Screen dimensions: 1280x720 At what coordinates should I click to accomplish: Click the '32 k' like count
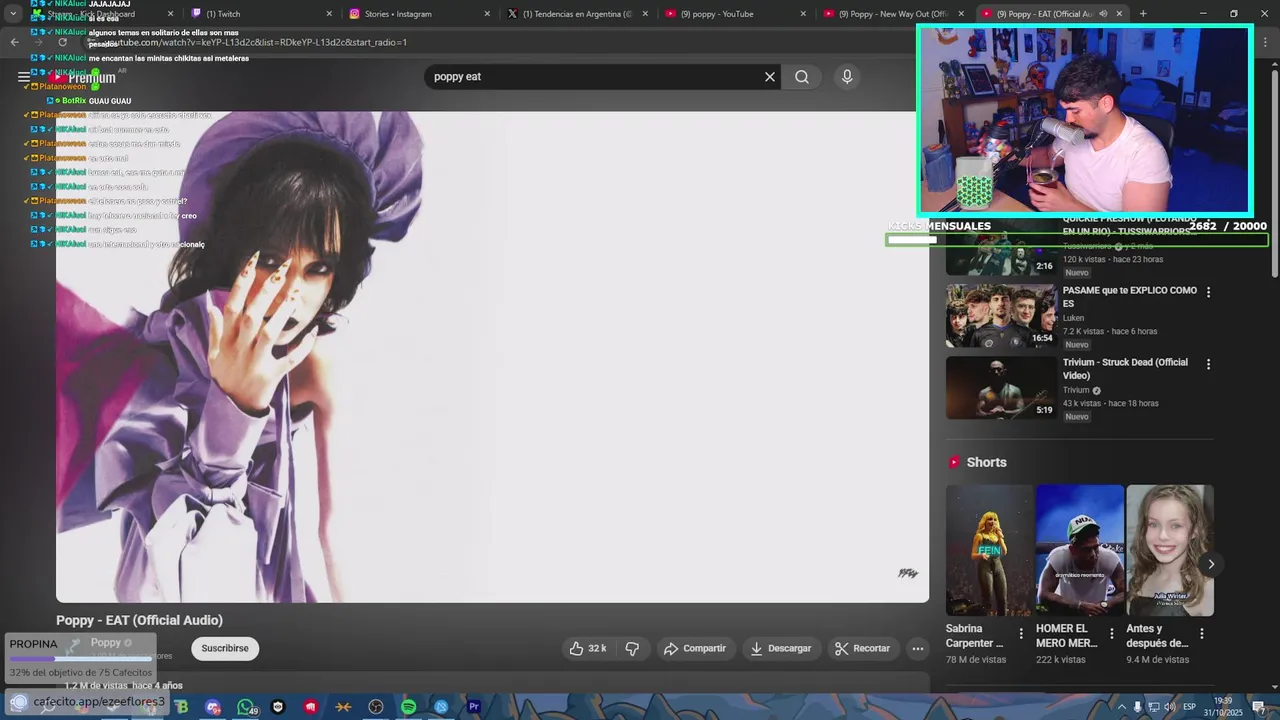click(x=597, y=648)
